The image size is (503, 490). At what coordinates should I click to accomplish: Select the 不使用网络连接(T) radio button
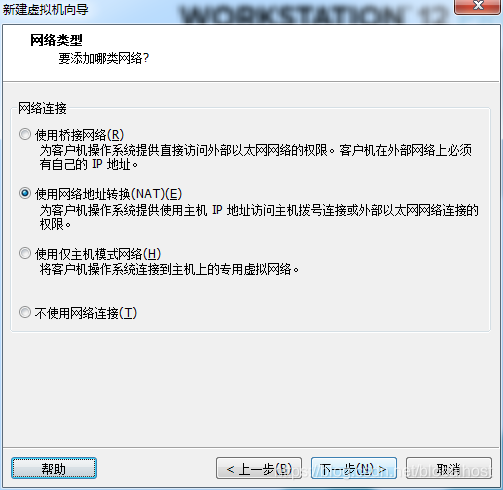pos(25,313)
